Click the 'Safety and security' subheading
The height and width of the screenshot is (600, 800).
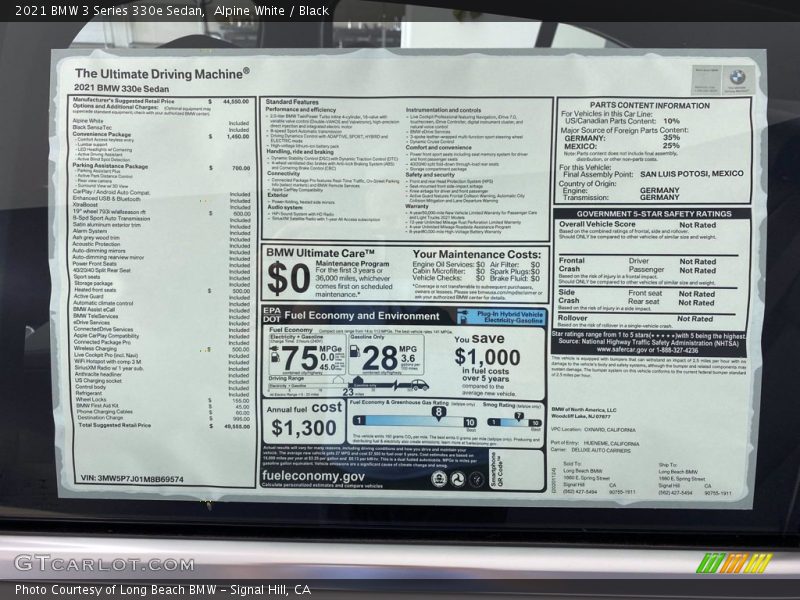[430, 174]
